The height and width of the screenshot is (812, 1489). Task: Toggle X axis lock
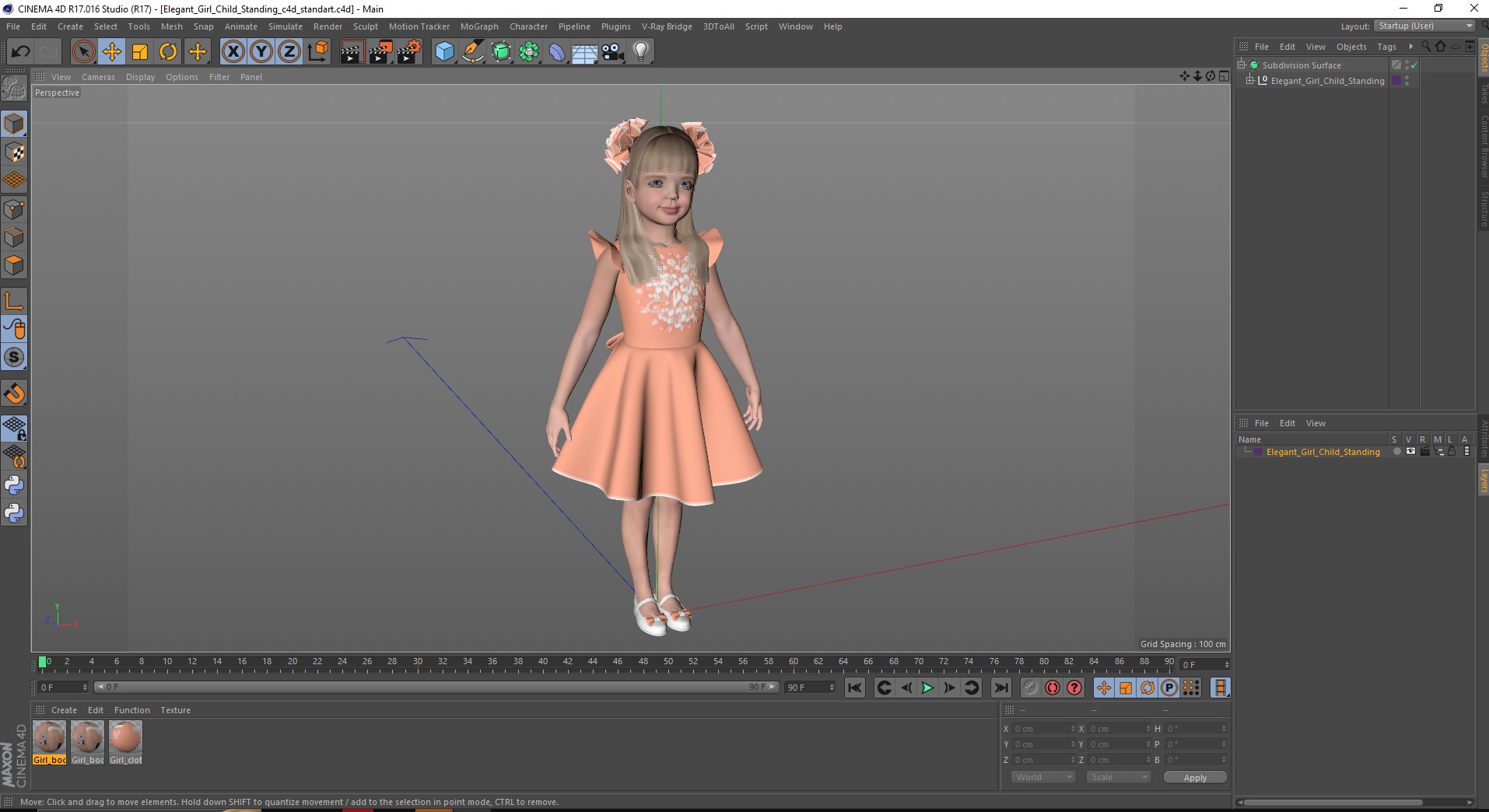[x=233, y=52]
